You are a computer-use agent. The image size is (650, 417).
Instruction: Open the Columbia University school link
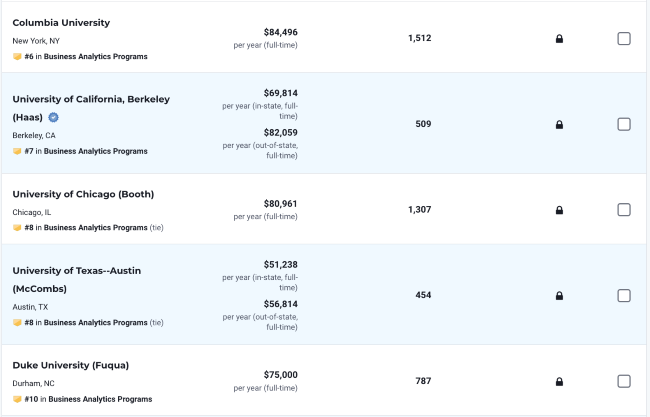tap(61, 23)
